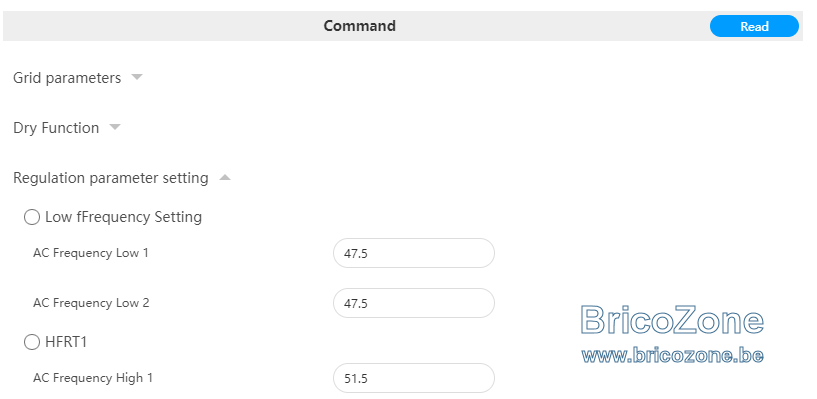The image size is (817, 399).
Task: Click the Low fFrequency Setting label text
Action: click(123, 217)
